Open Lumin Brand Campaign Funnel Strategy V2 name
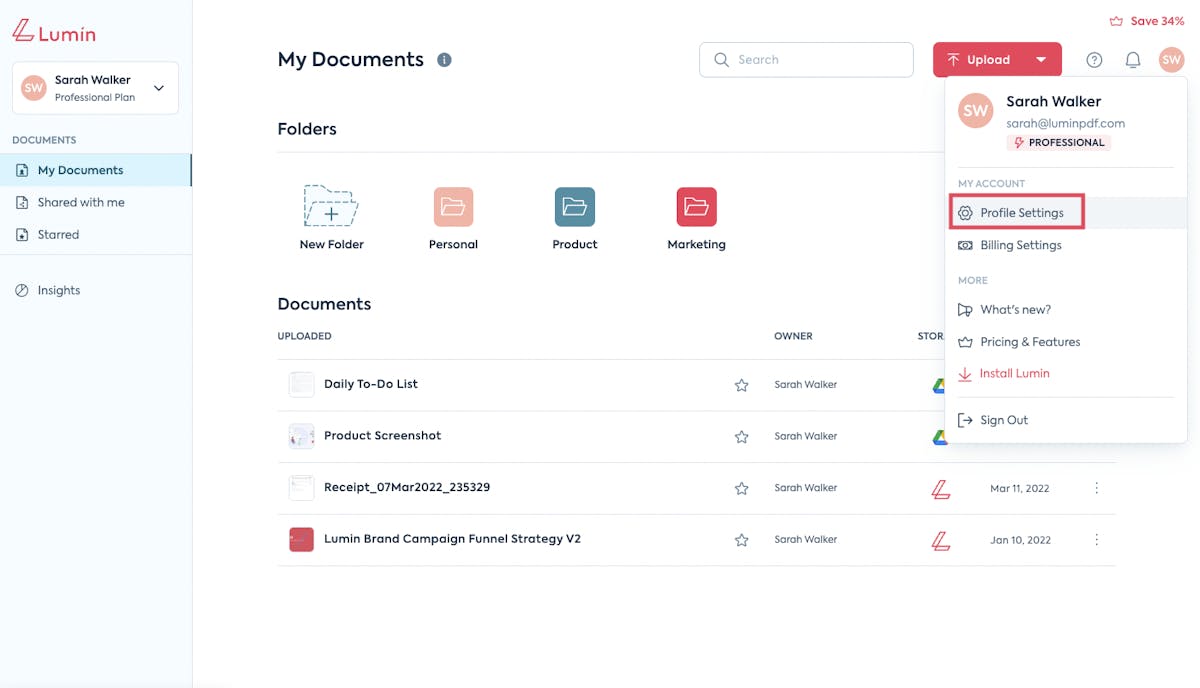This screenshot has height=688, width=1200. point(452,539)
